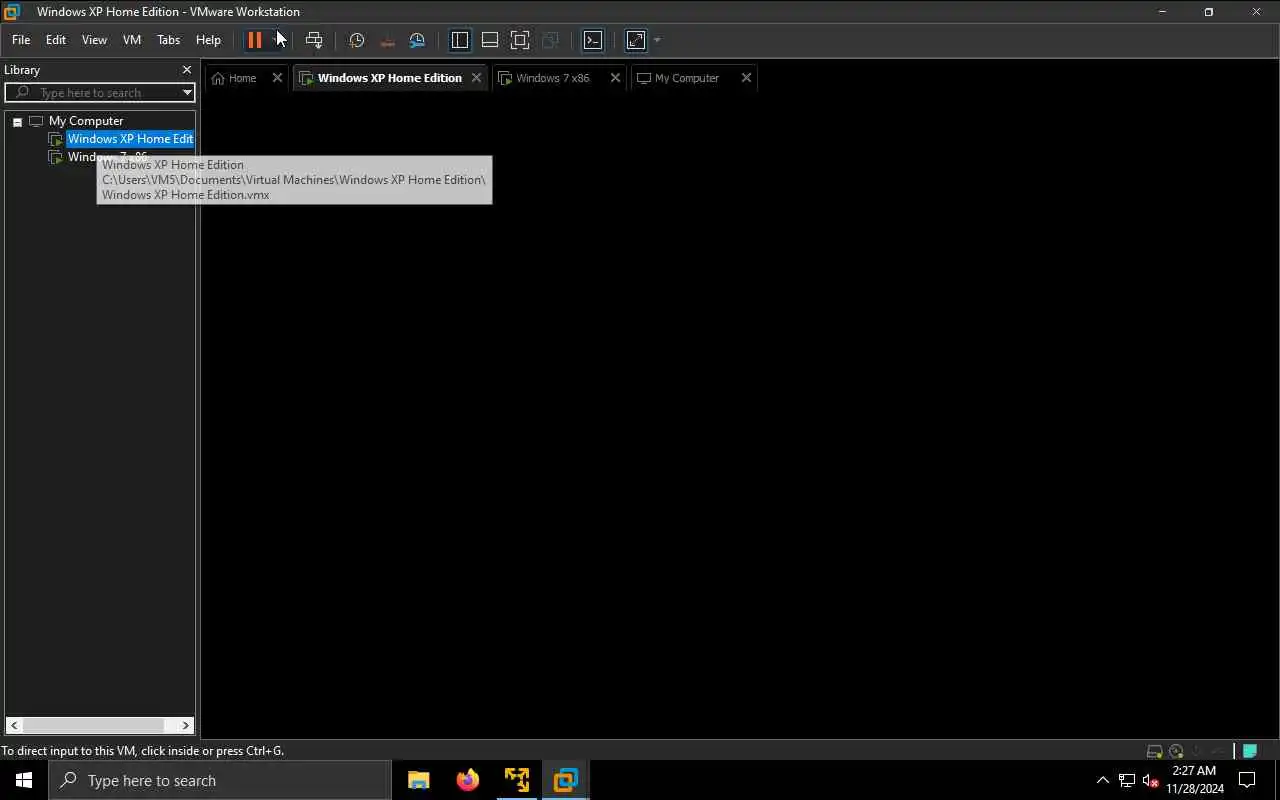Revert the VM to its snapshot
This screenshot has height=800, width=1280.
tap(387, 40)
